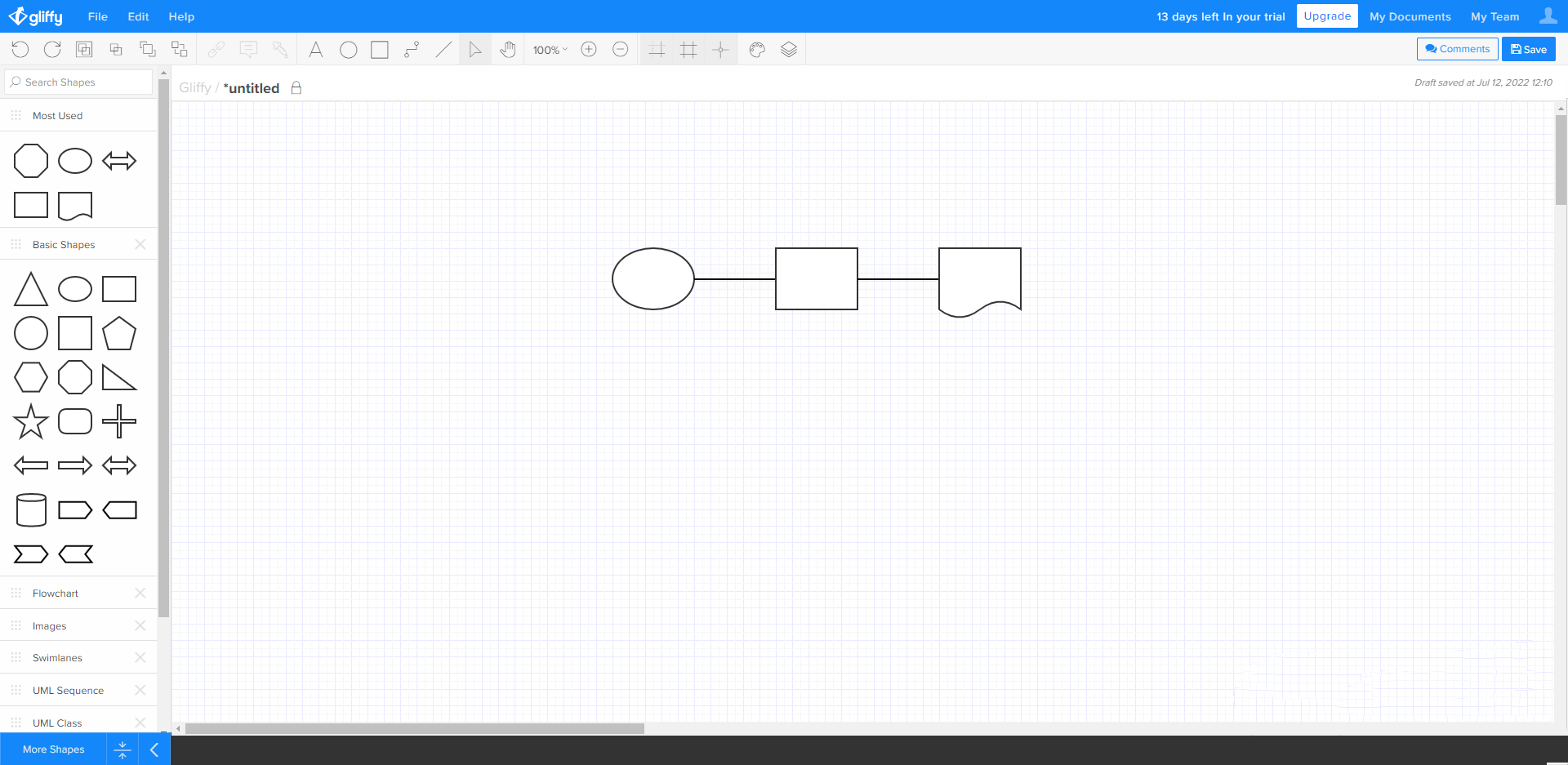Open the Layers panel icon
The image size is (1568, 765).
point(789,50)
